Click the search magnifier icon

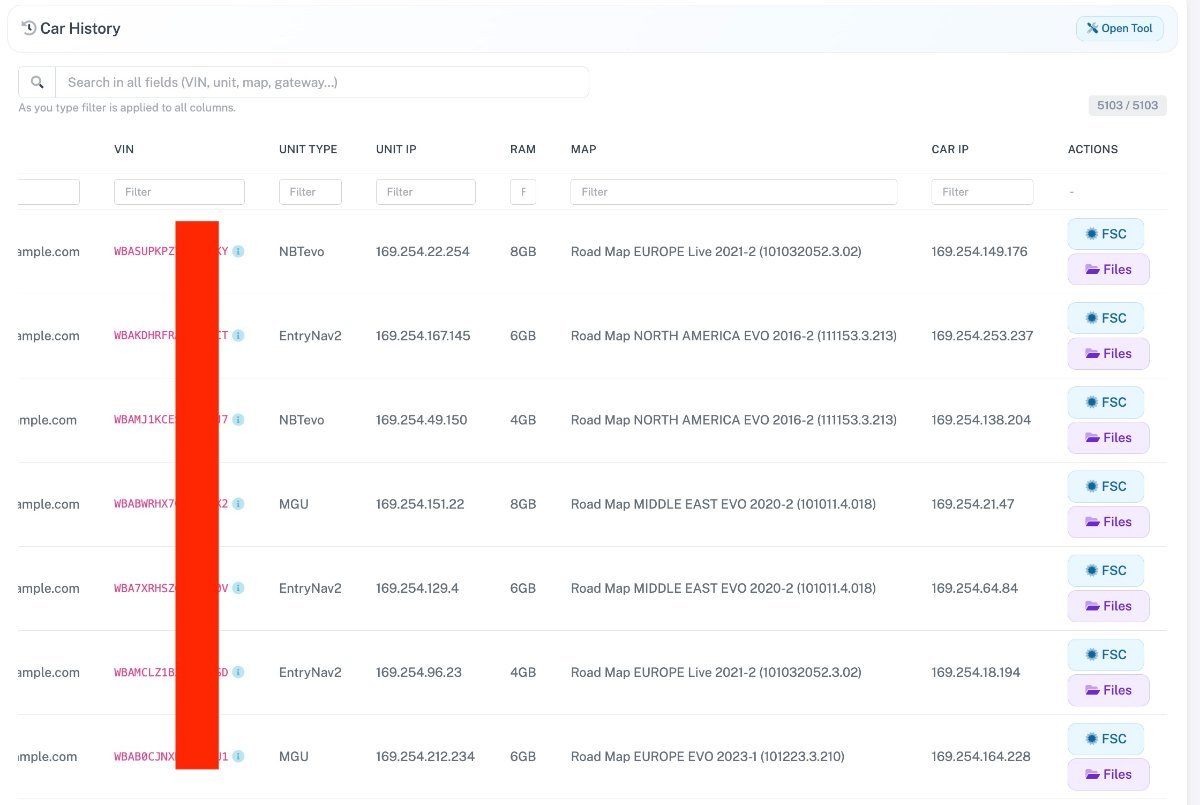[x=37, y=82]
